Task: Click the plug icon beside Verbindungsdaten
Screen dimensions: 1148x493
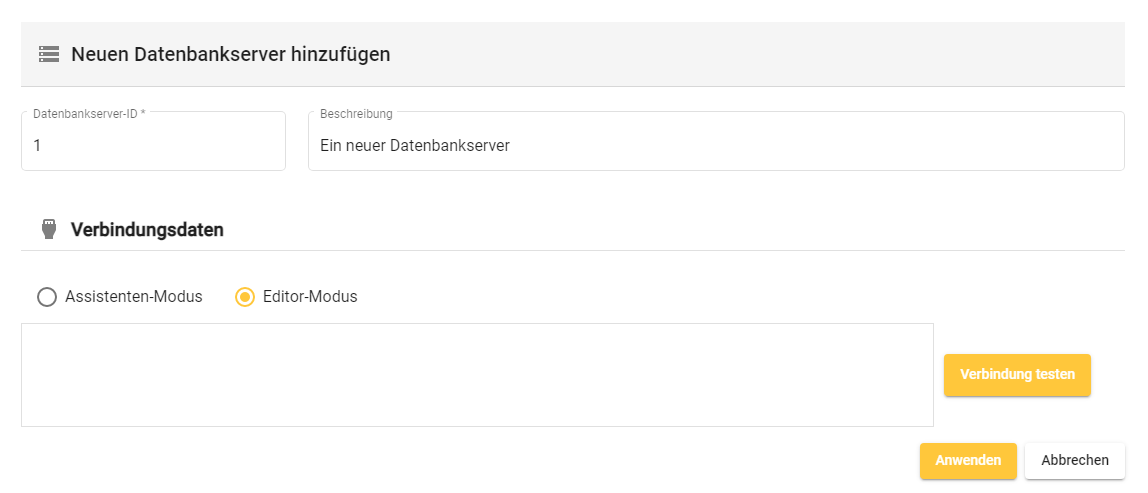Action: [x=48, y=230]
